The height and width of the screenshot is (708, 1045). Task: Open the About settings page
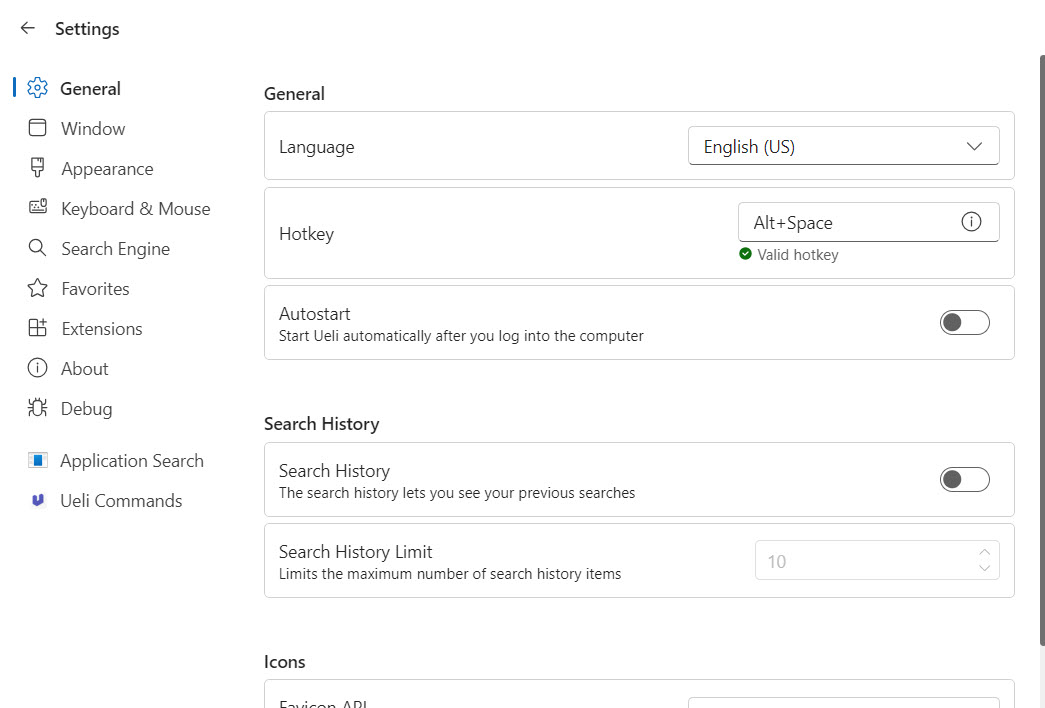coord(84,369)
